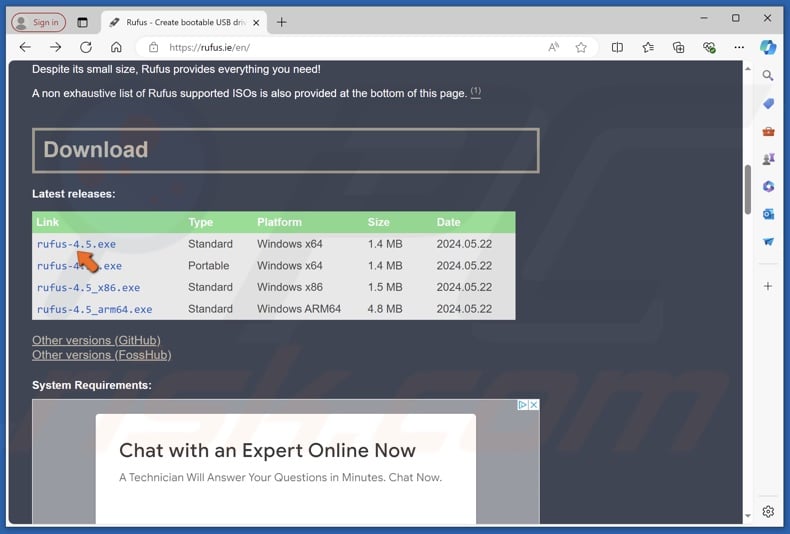Viewport: 790px width, 534px height.
Task: Follow footnote (1) link
Action: coord(476,92)
